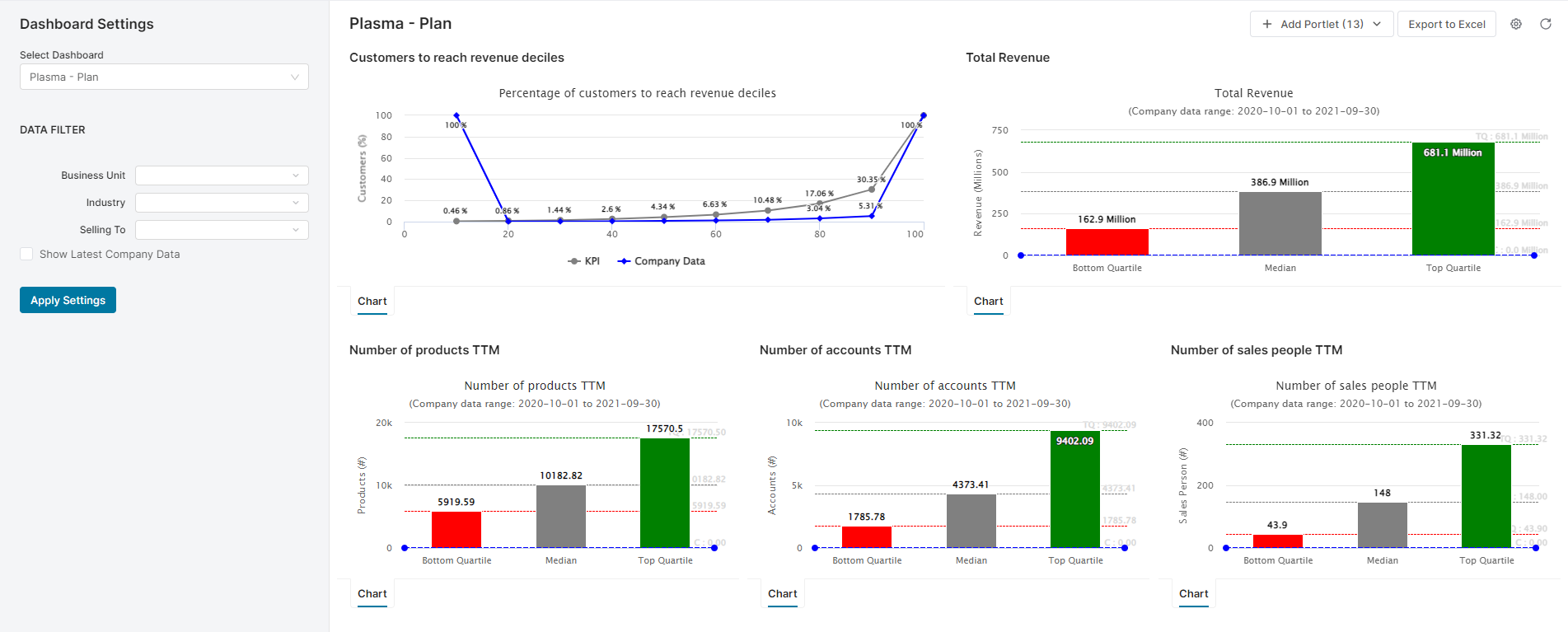Open the Select Dashboard dropdown
The height and width of the screenshot is (632, 1568).
pos(164,77)
